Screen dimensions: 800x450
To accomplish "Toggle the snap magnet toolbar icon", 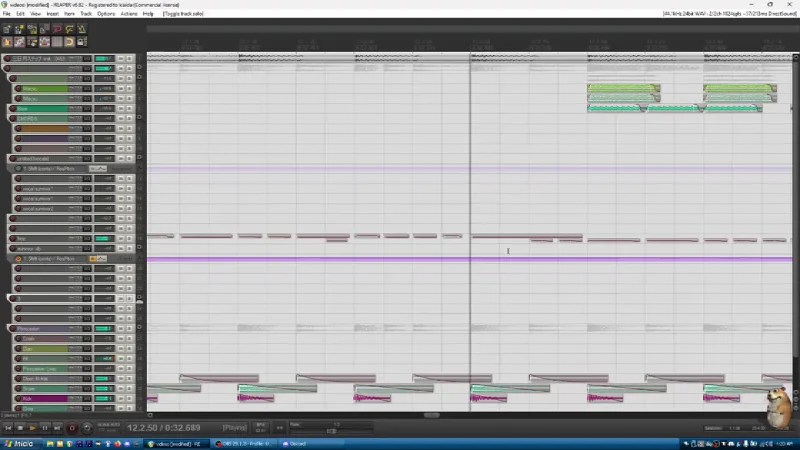I will [x=69, y=42].
